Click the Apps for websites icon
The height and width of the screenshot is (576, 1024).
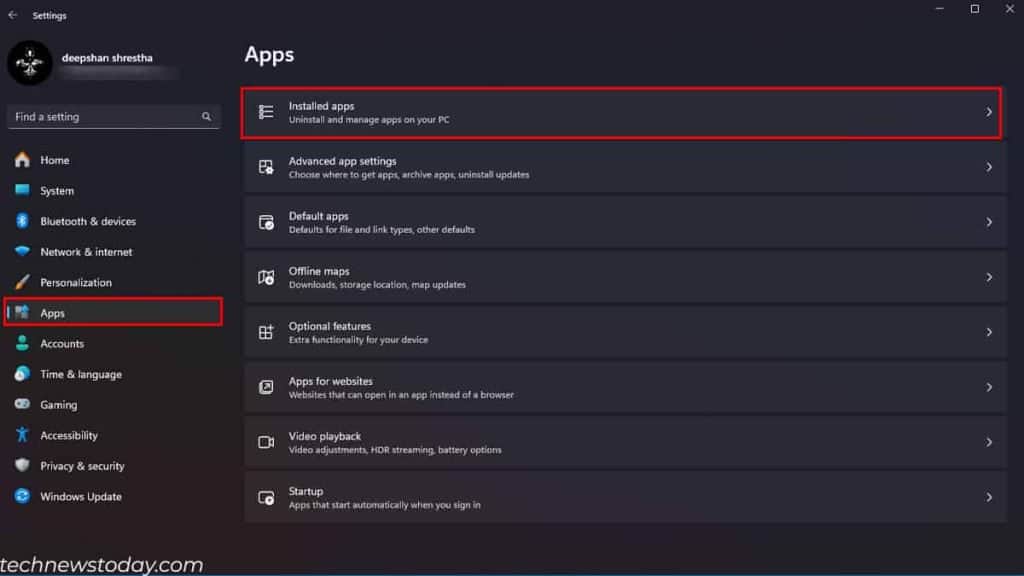pos(265,387)
